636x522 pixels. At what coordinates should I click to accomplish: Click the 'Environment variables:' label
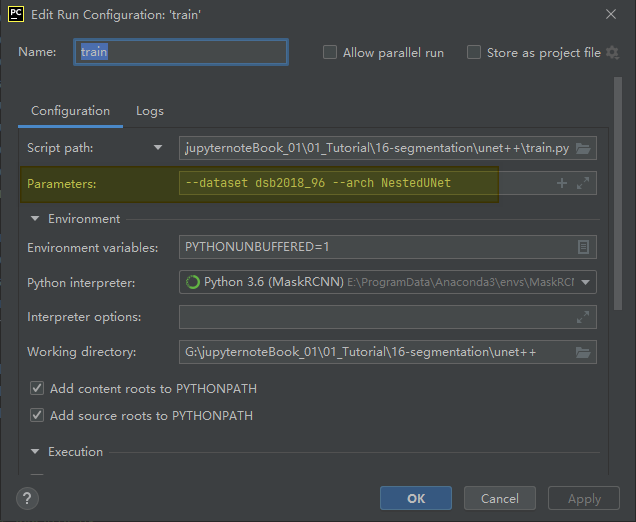[92, 247]
